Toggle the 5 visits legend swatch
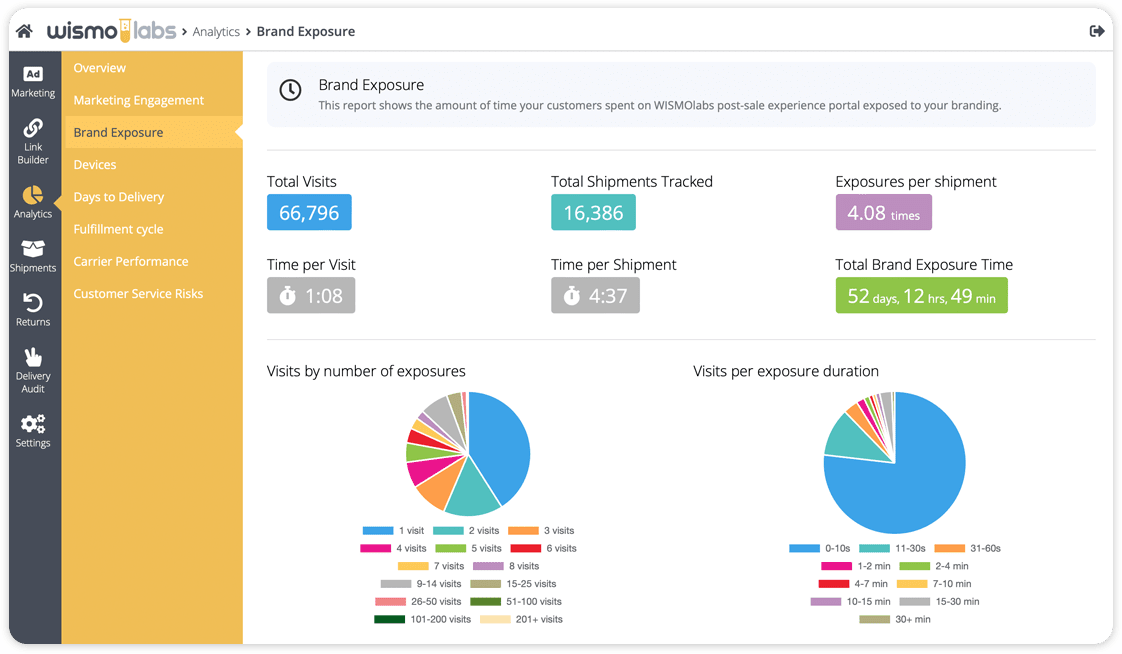The height and width of the screenshot is (654, 1122). [x=451, y=549]
